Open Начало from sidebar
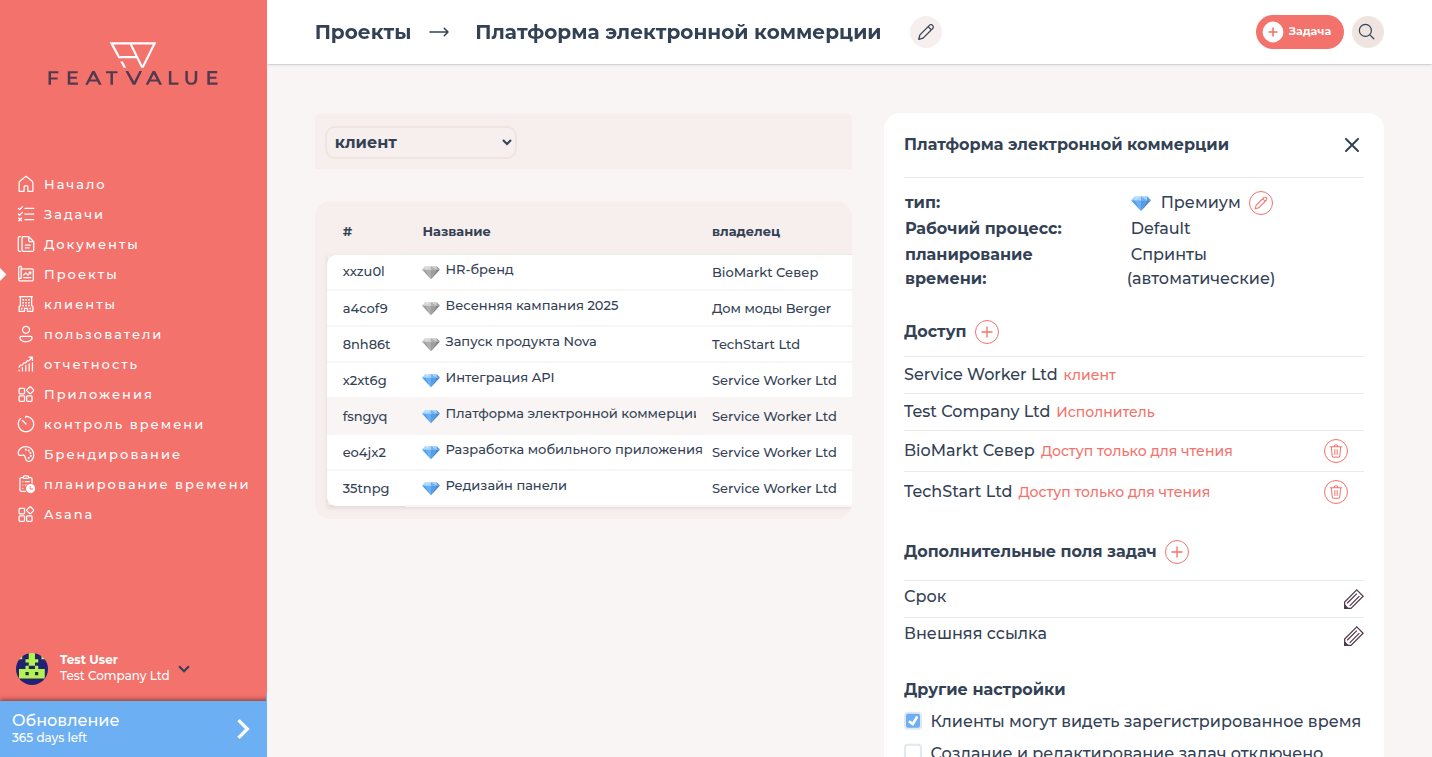1432x757 pixels. coord(74,184)
